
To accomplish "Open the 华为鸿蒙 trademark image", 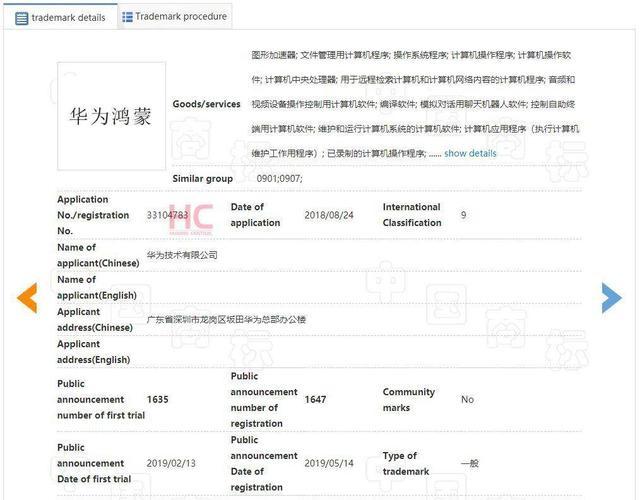I will [x=111, y=116].
